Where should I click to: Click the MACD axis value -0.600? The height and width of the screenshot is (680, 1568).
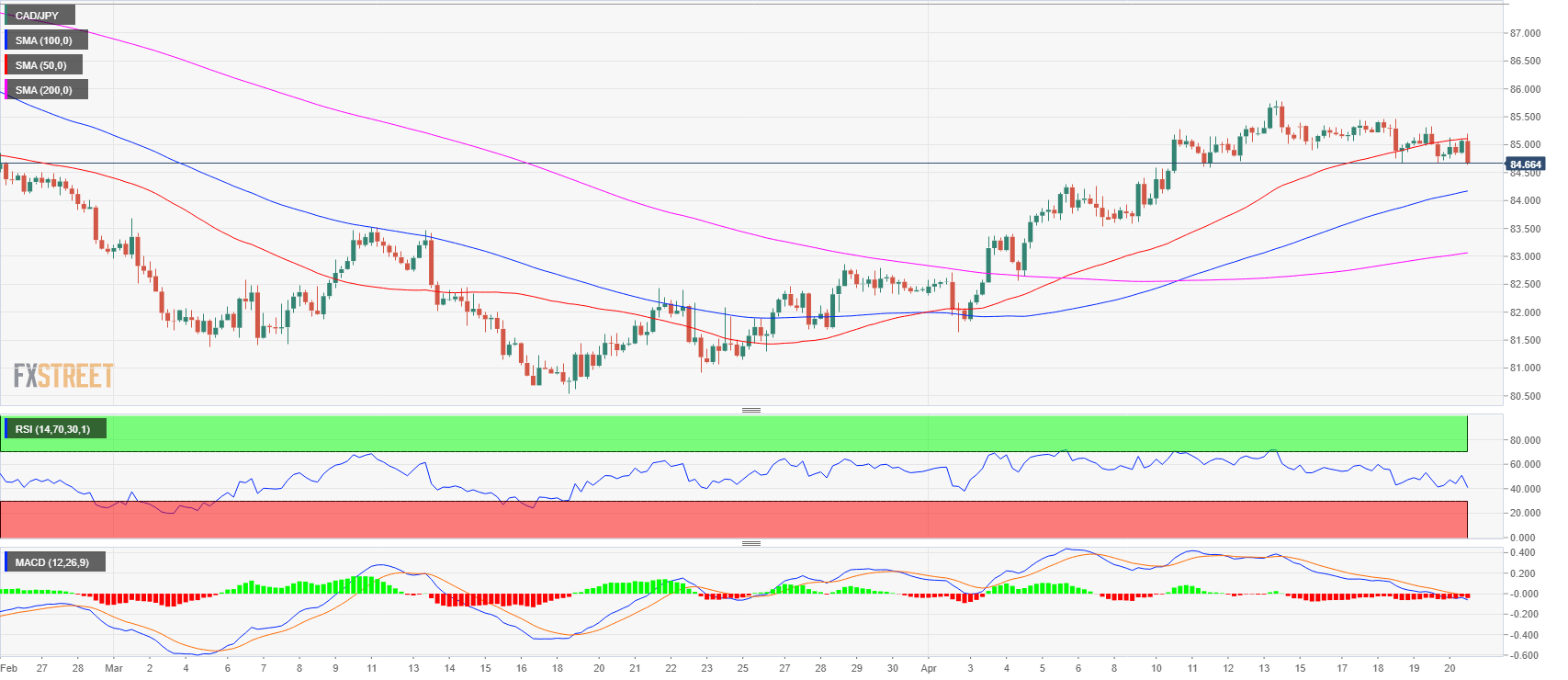click(x=1523, y=655)
